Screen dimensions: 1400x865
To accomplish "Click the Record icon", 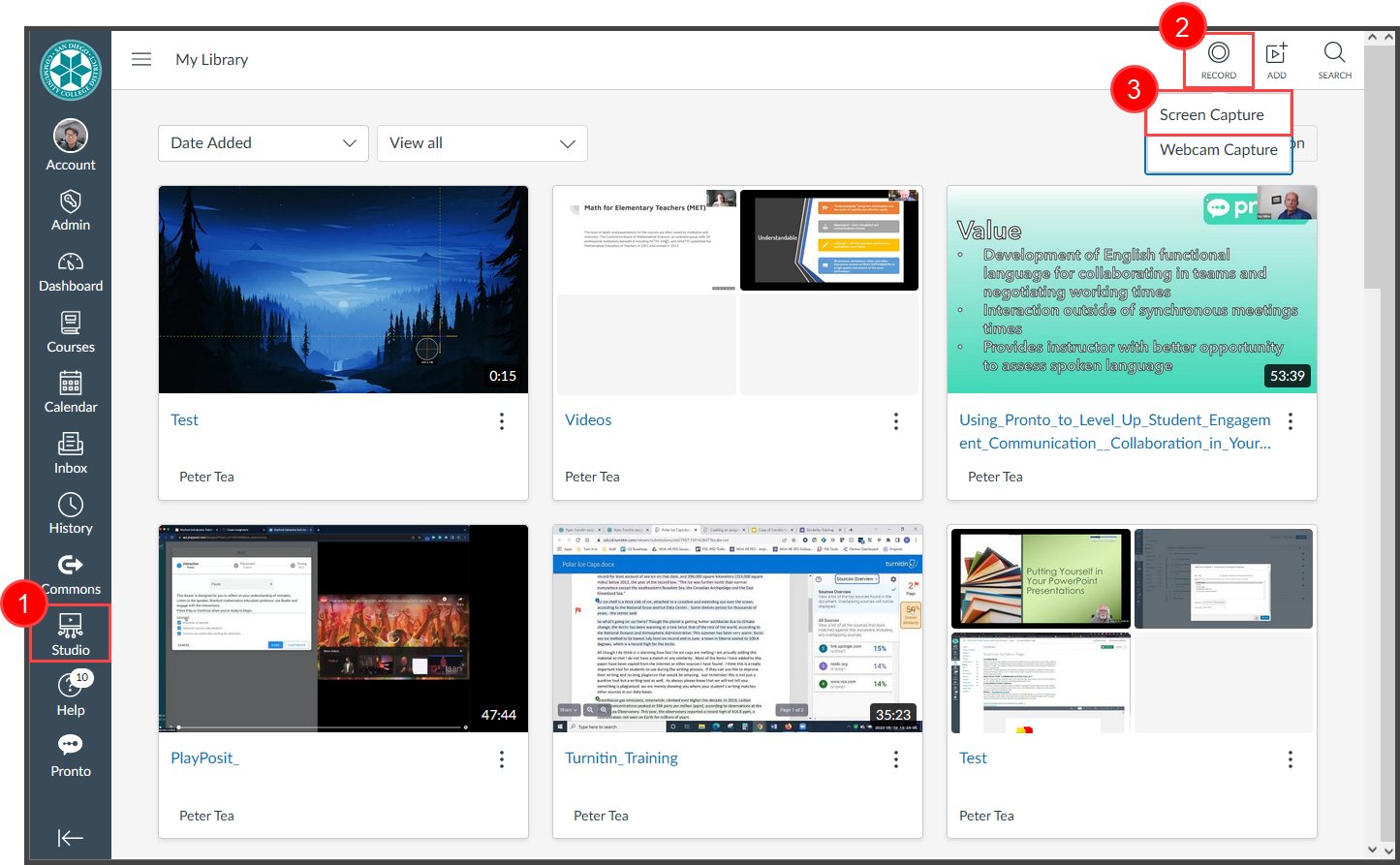I will (1218, 60).
